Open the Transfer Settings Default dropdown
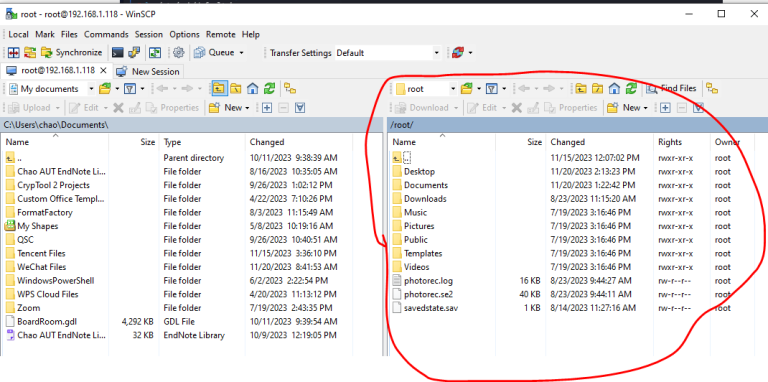 tap(388, 53)
